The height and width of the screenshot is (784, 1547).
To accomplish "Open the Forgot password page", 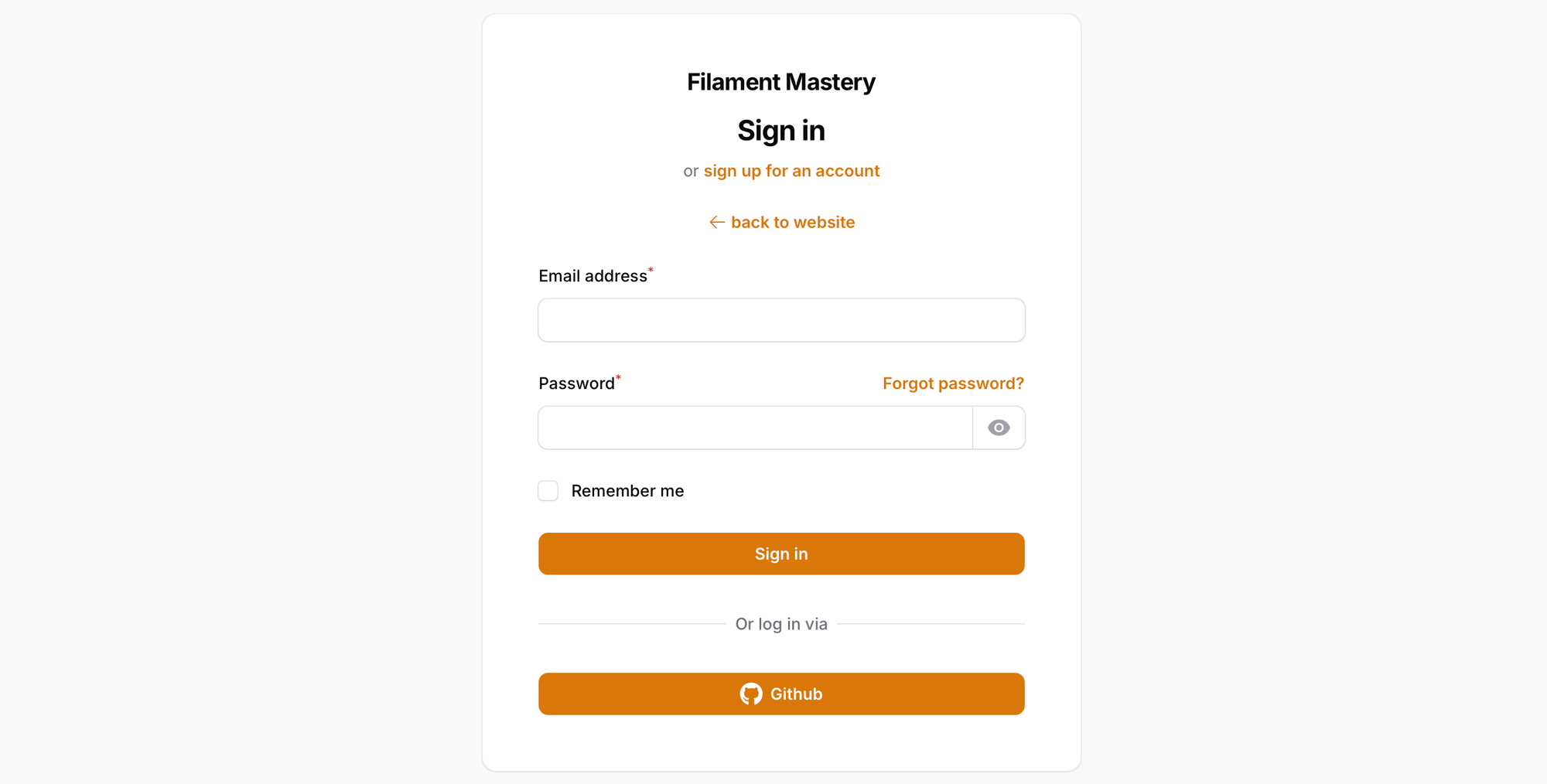I will coord(952,383).
